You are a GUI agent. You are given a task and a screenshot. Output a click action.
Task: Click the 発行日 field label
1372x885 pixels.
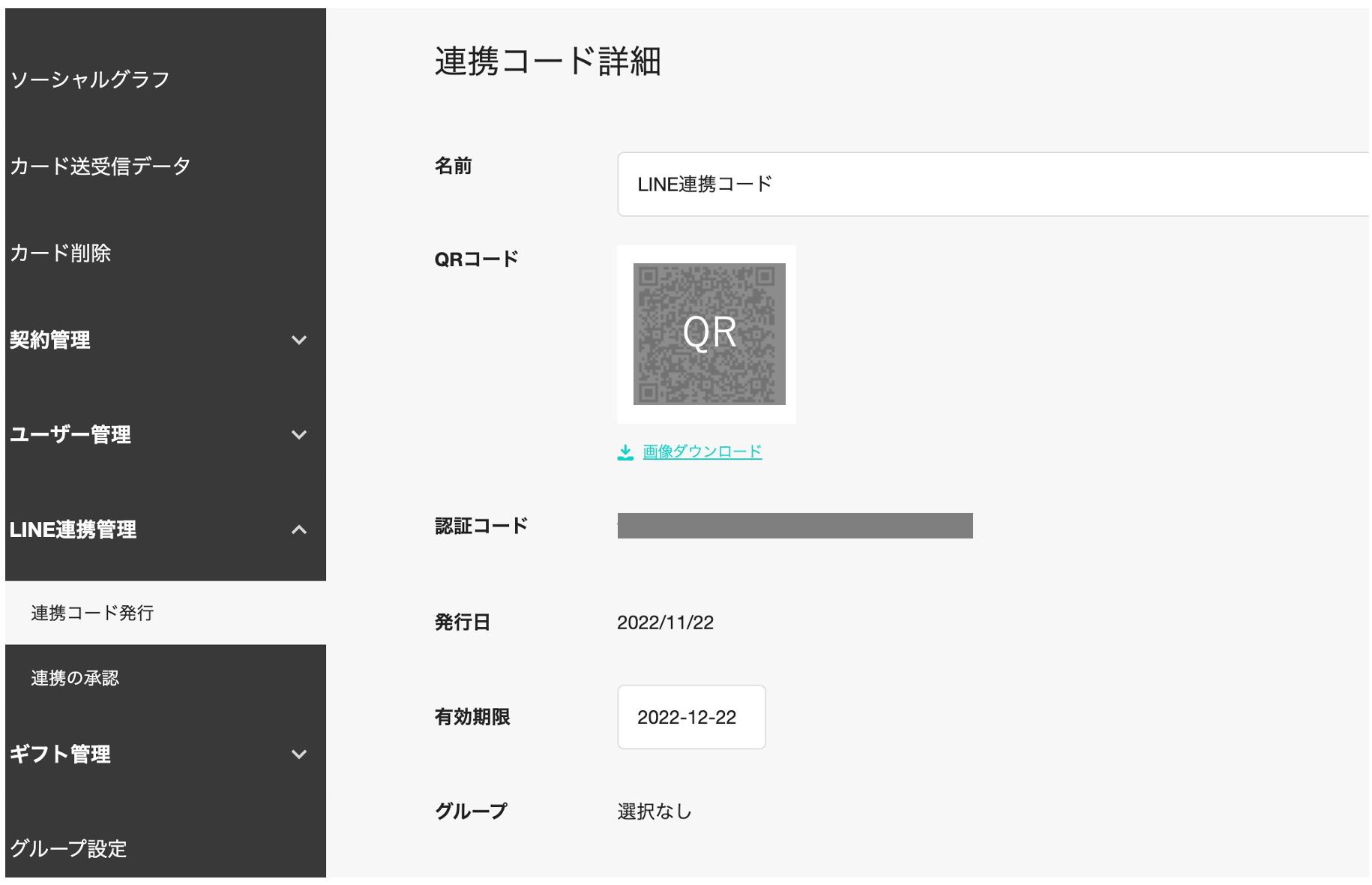pos(463,622)
